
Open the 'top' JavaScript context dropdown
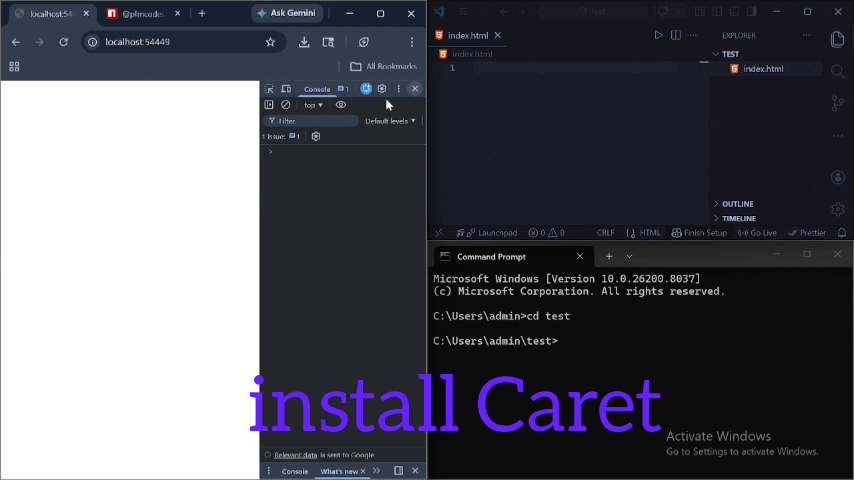click(313, 105)
